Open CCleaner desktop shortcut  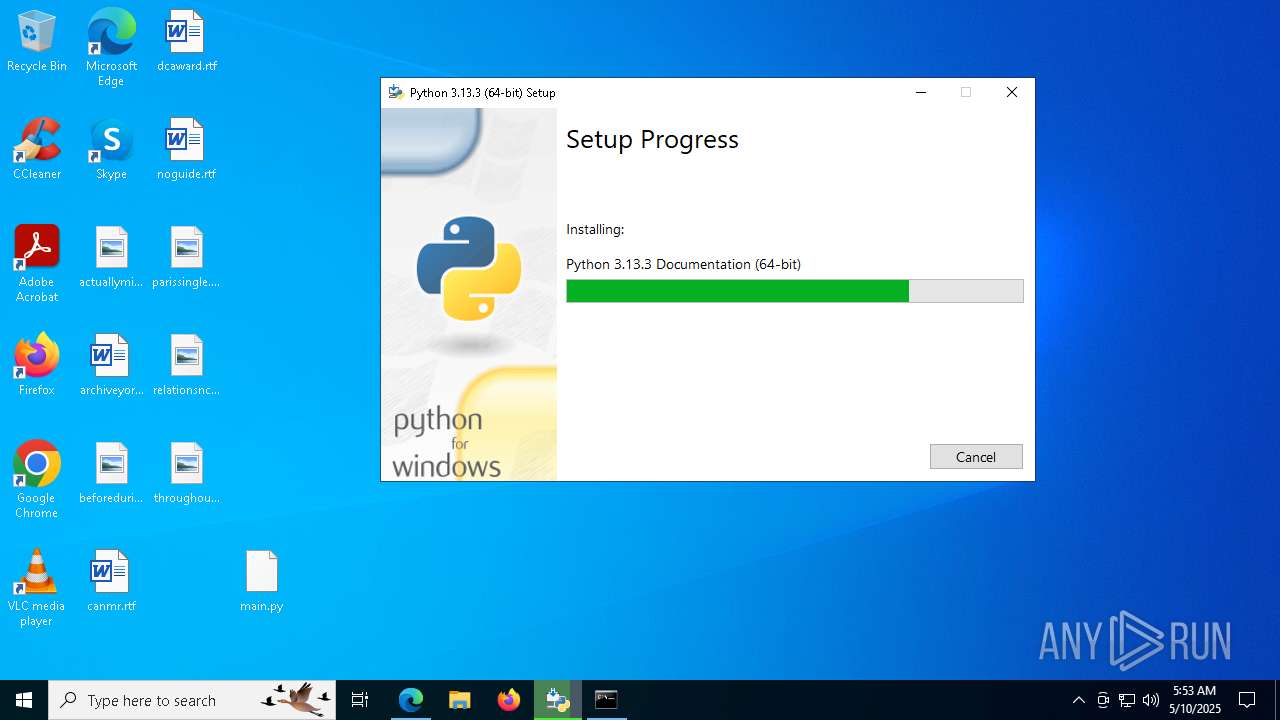[x=37, y=150]
